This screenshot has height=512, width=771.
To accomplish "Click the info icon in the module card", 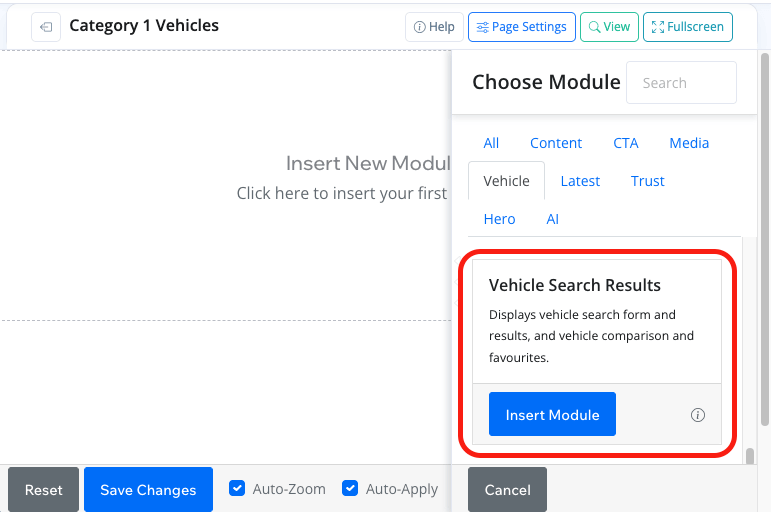I will pyautogui.click(x=698, y=415).
